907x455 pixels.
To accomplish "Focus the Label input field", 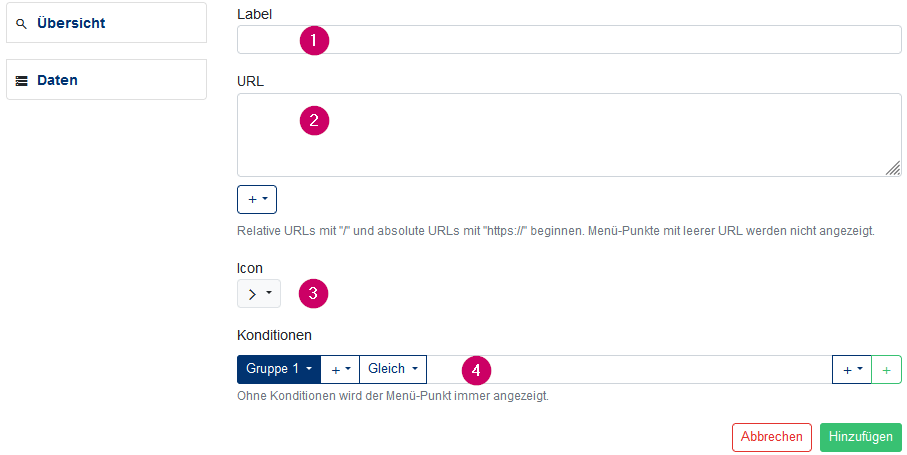I will 569,40.
